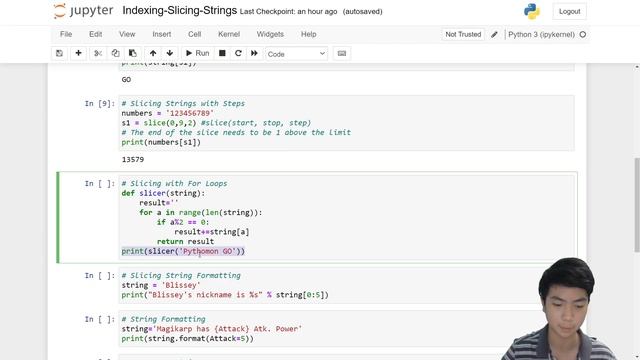The height and width of the screenshot is (360, 640).
Task: Open the View menu
Action: 127,34
